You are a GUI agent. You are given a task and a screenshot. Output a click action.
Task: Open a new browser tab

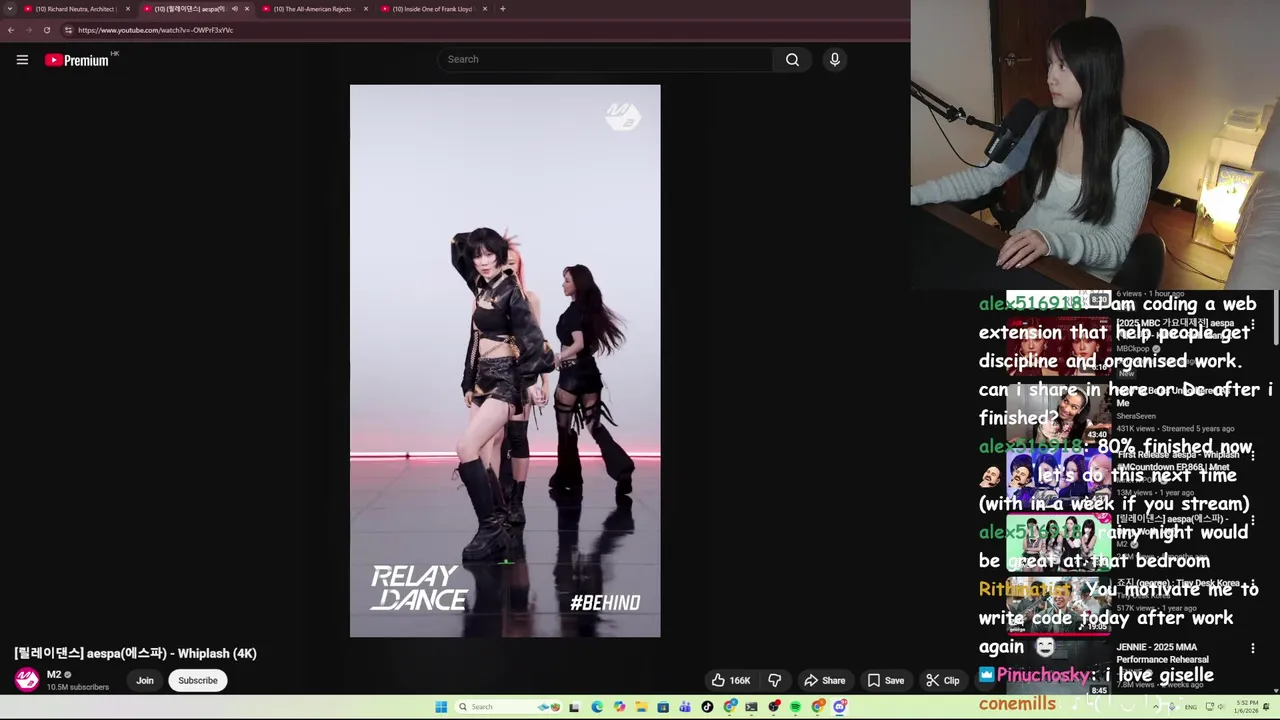pyautogui.click(x=503, y=9)
